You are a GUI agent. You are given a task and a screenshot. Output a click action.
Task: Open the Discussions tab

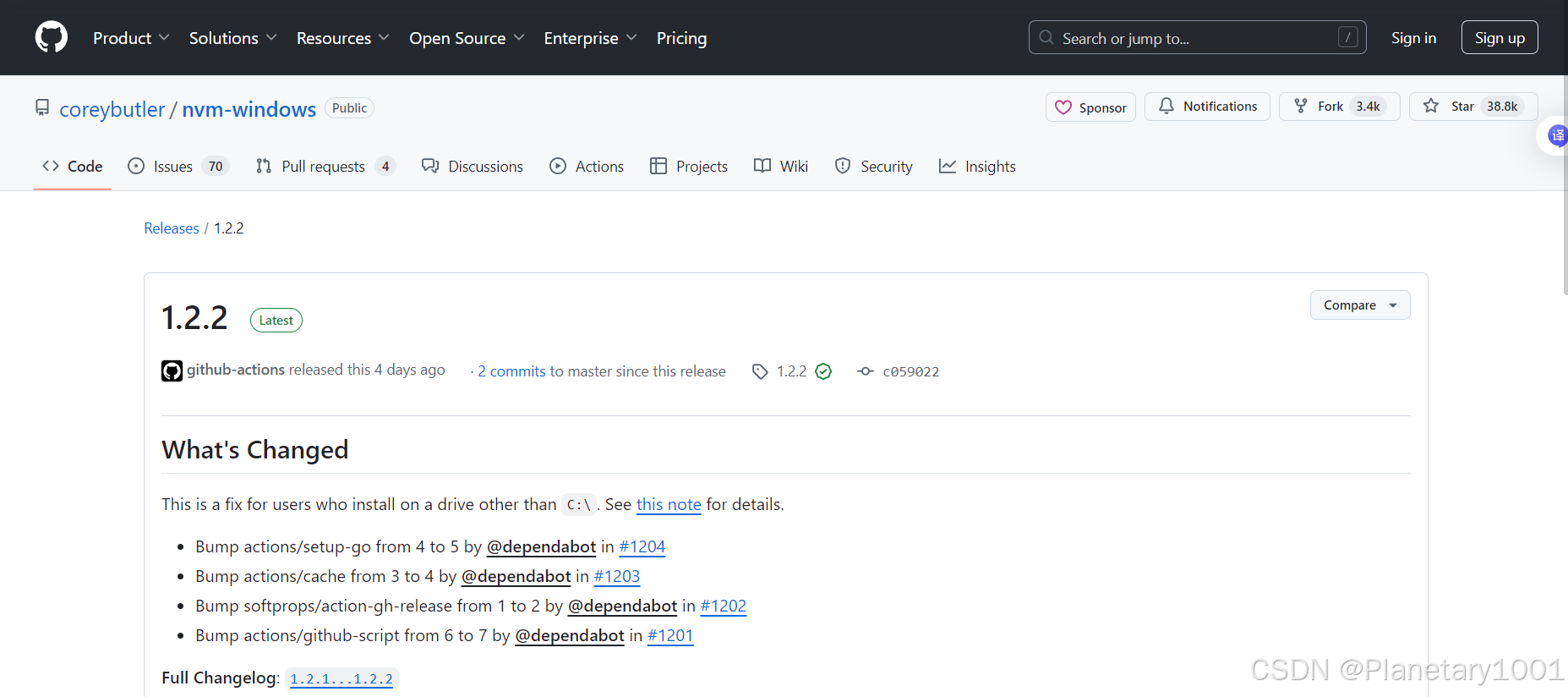point(473,167)
